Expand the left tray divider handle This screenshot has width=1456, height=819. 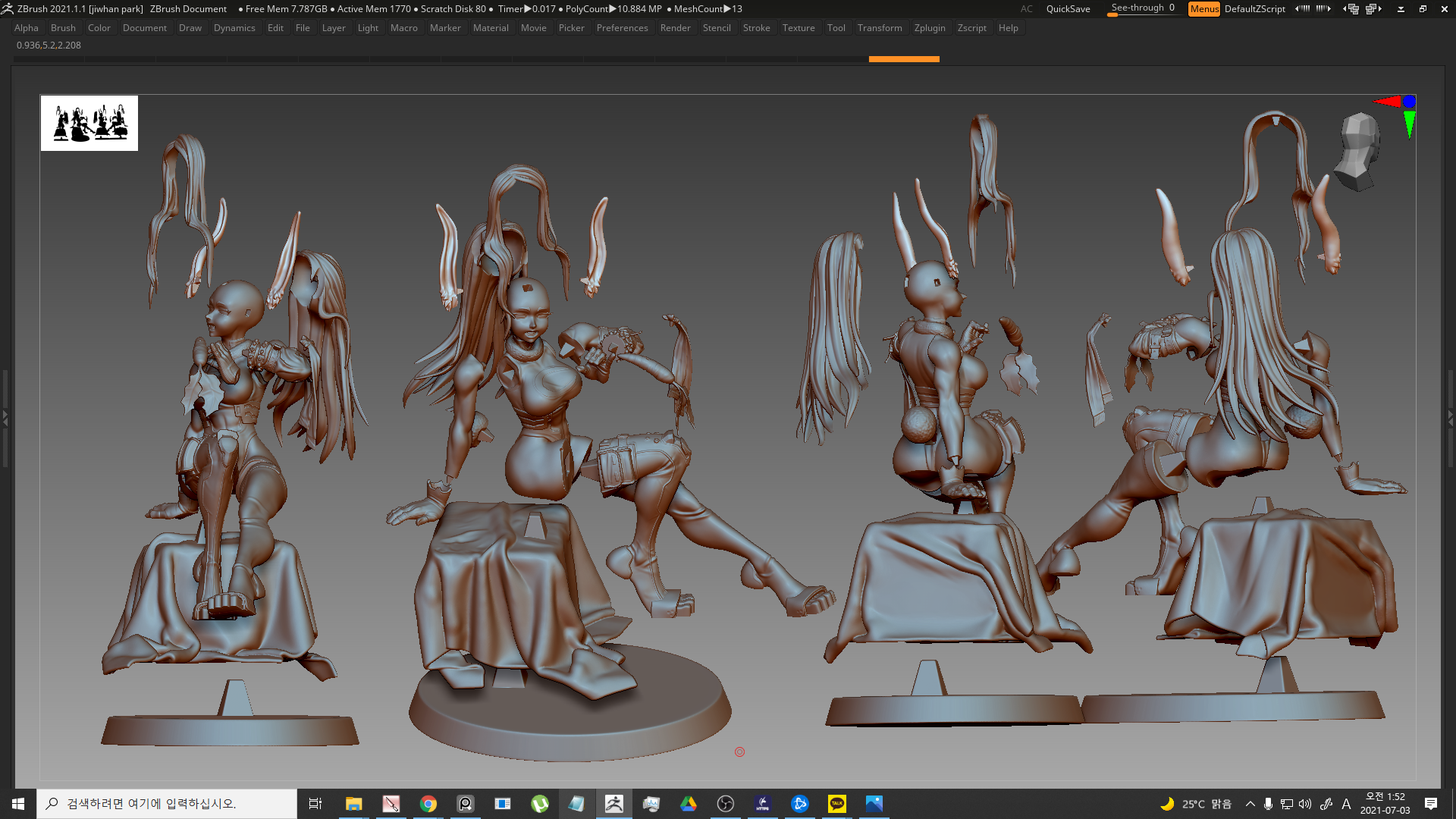[5, 417]
